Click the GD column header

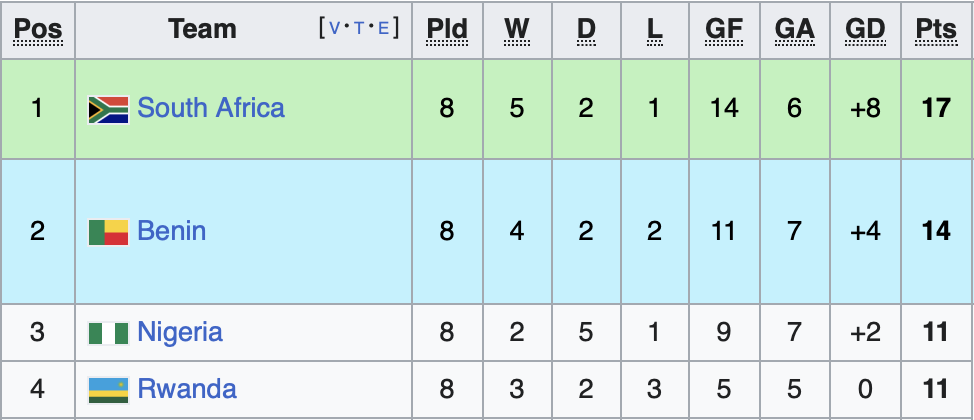865,30
